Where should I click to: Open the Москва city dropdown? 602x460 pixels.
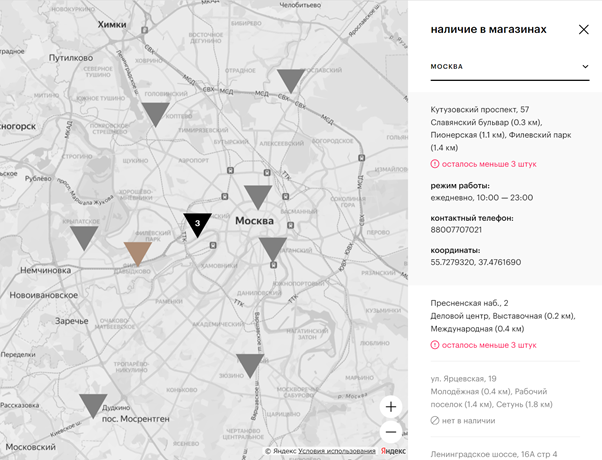509,67
